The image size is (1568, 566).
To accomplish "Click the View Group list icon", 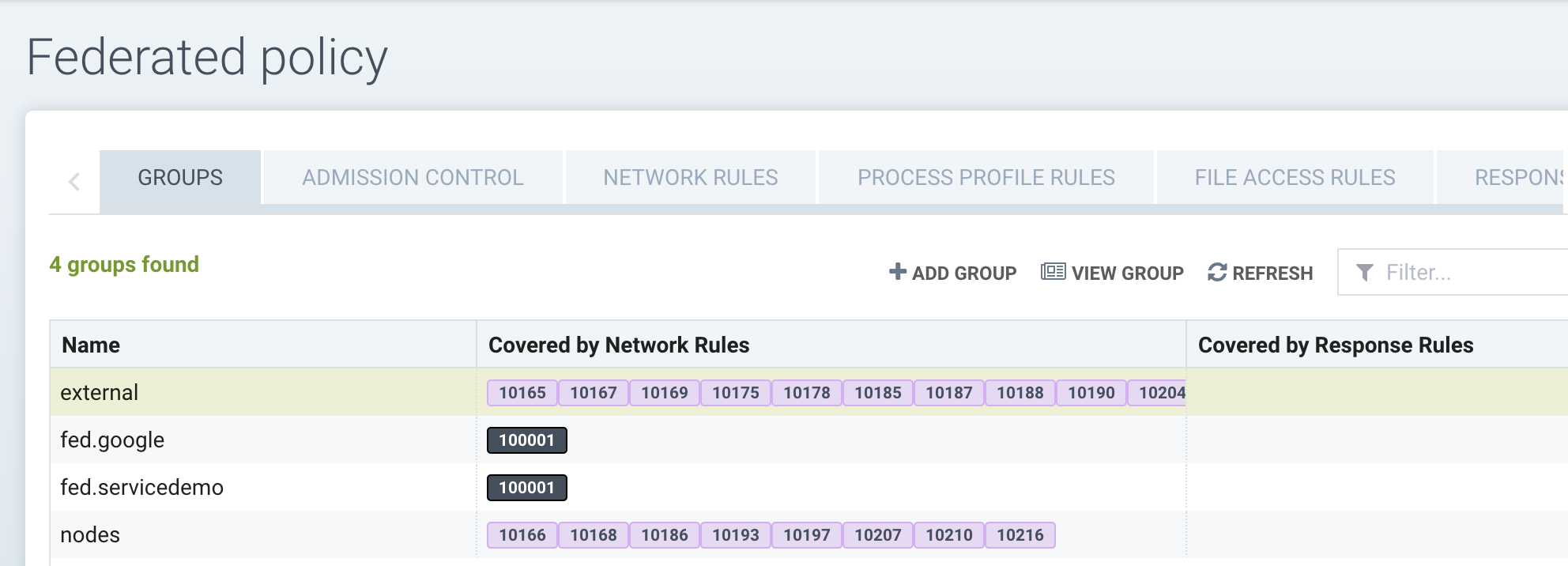I will click(x=1053, y=272).
